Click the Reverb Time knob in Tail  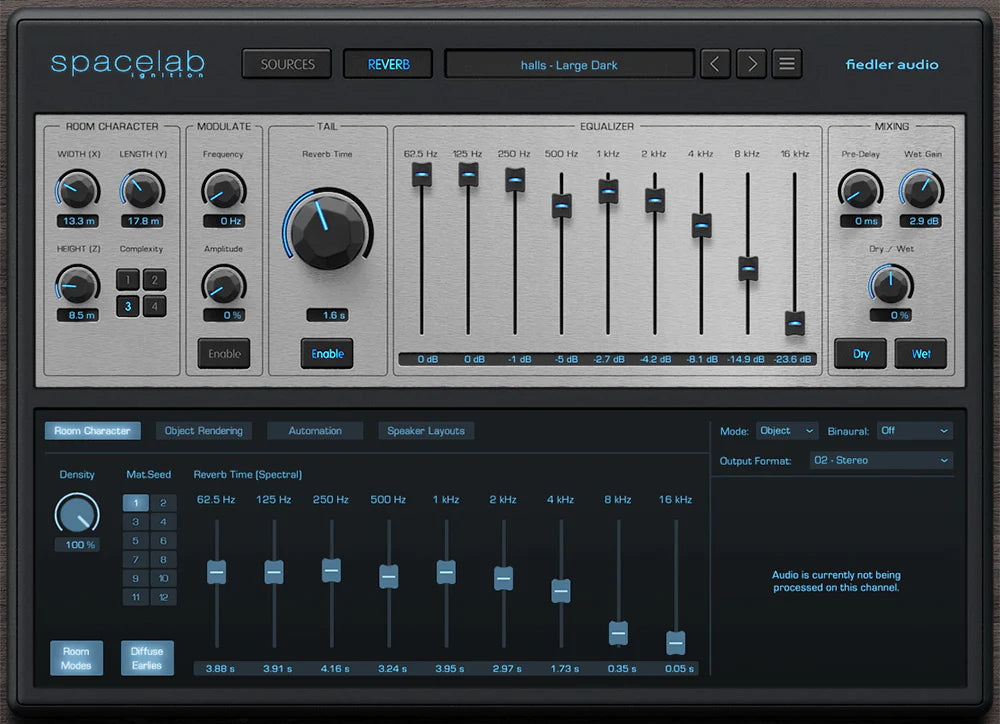[x=327, y=229]
